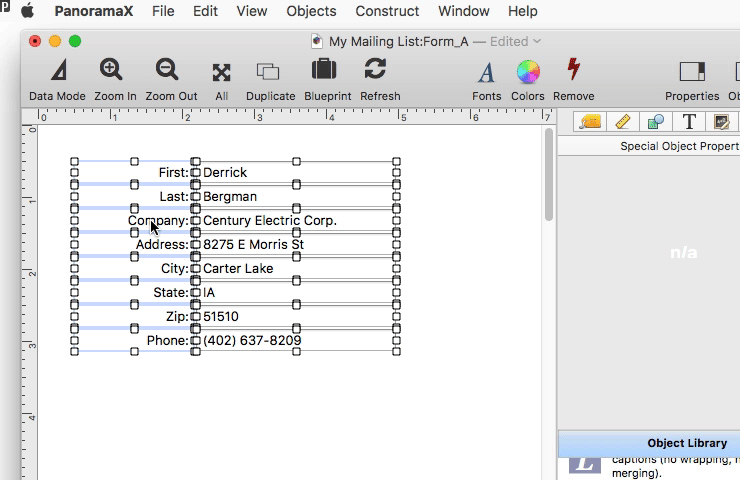The height and width of the screenshot is (480, 740).
Task: Remove the selected objects
Action: pos(573,80)
